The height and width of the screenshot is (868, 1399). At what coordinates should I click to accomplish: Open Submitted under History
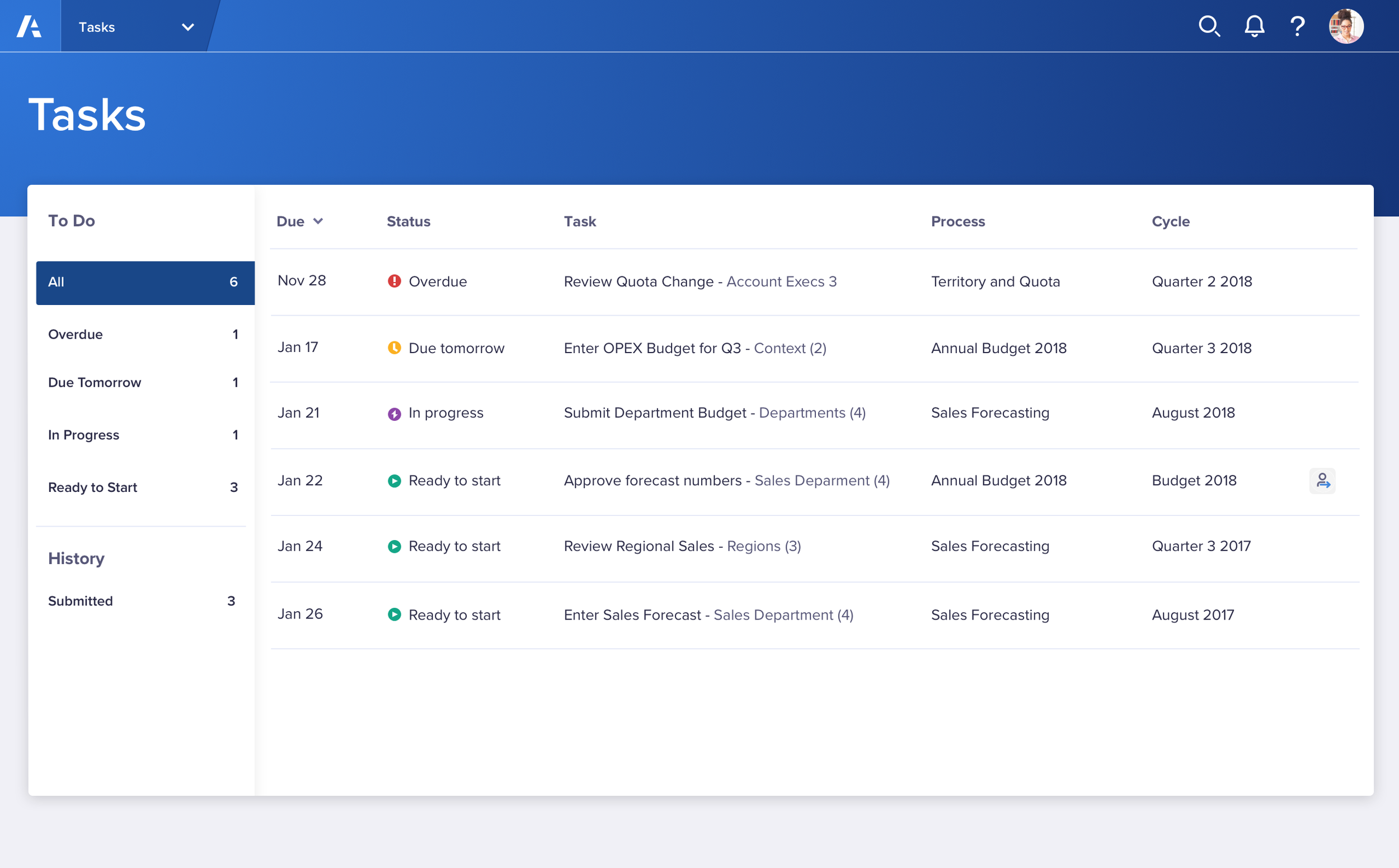click(x=141, y=601)
